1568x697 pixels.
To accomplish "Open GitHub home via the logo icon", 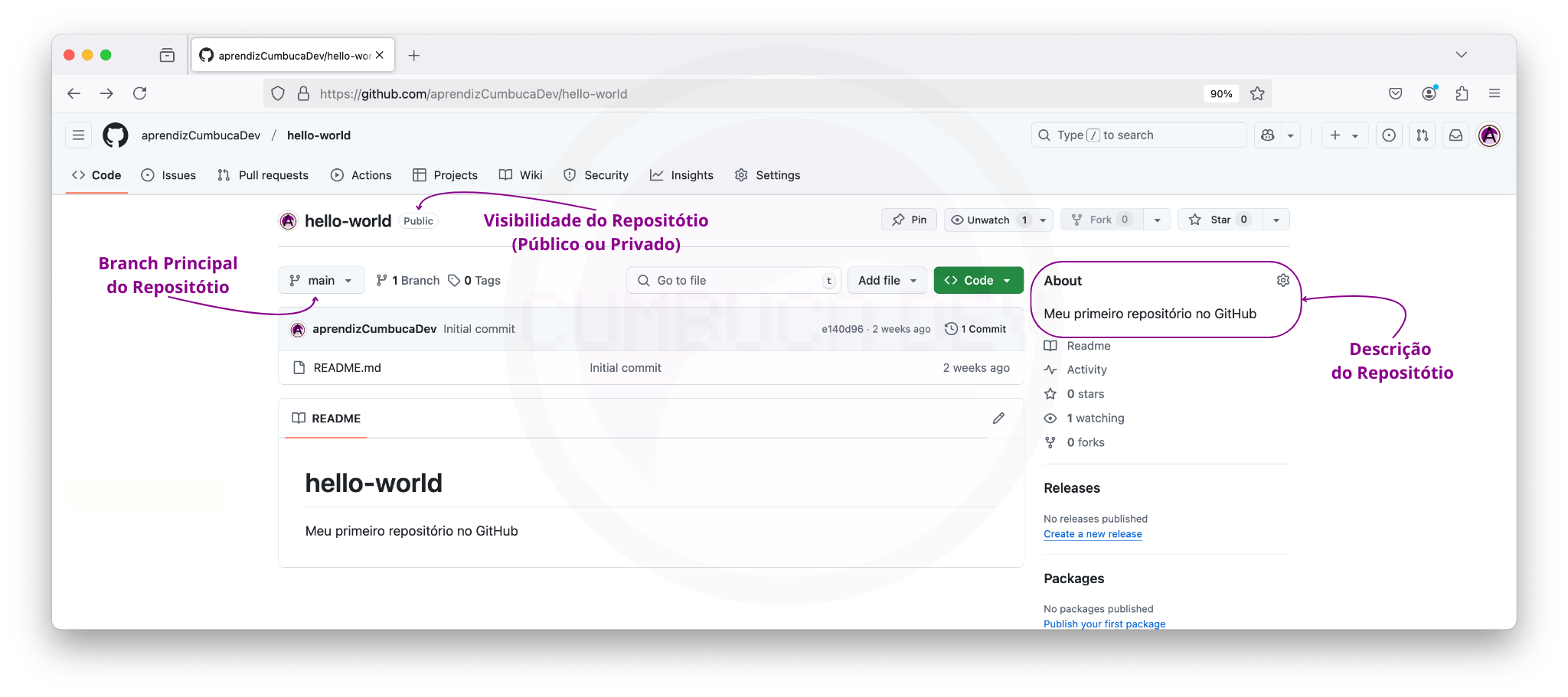I will [x=116, y=135].
